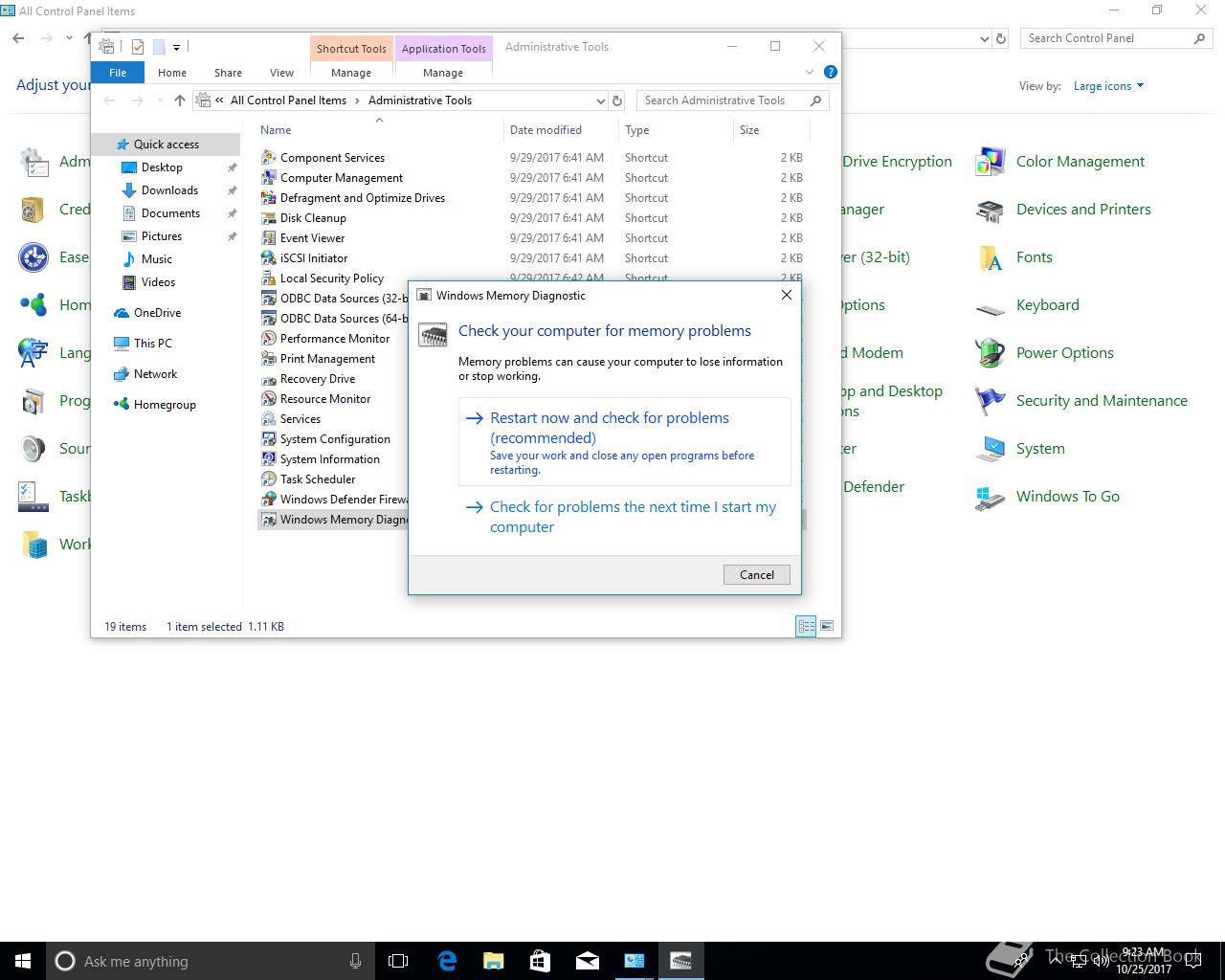Click Fonts folder icon in Control Panel
Image resolution: width=1225 pixels, height=980 pixels.
click(x=991, y=257)
